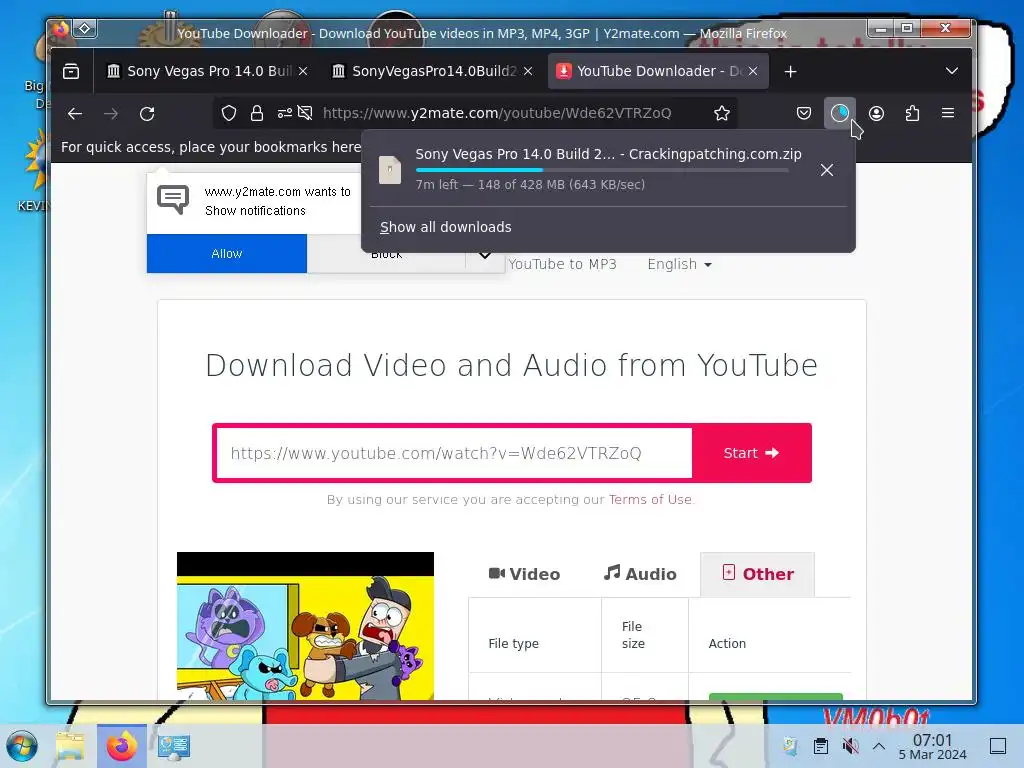Click the blocked notifications icon in address bar
The image size is (1024, 768).
[305, 114]
